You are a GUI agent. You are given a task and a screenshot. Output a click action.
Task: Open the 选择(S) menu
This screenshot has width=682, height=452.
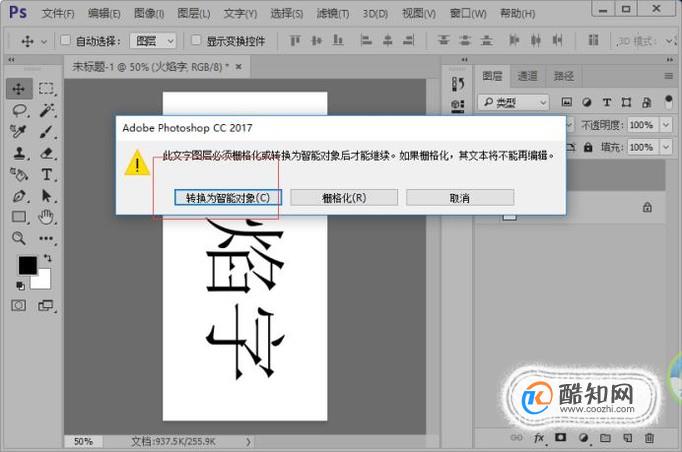coord(287,13)
